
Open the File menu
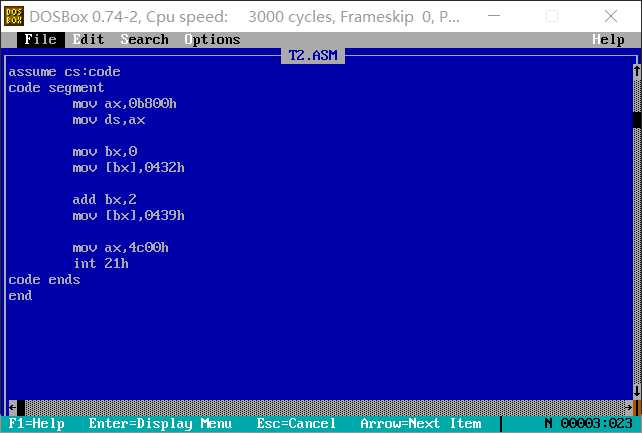pyautogui.click(x=41, y=40)
